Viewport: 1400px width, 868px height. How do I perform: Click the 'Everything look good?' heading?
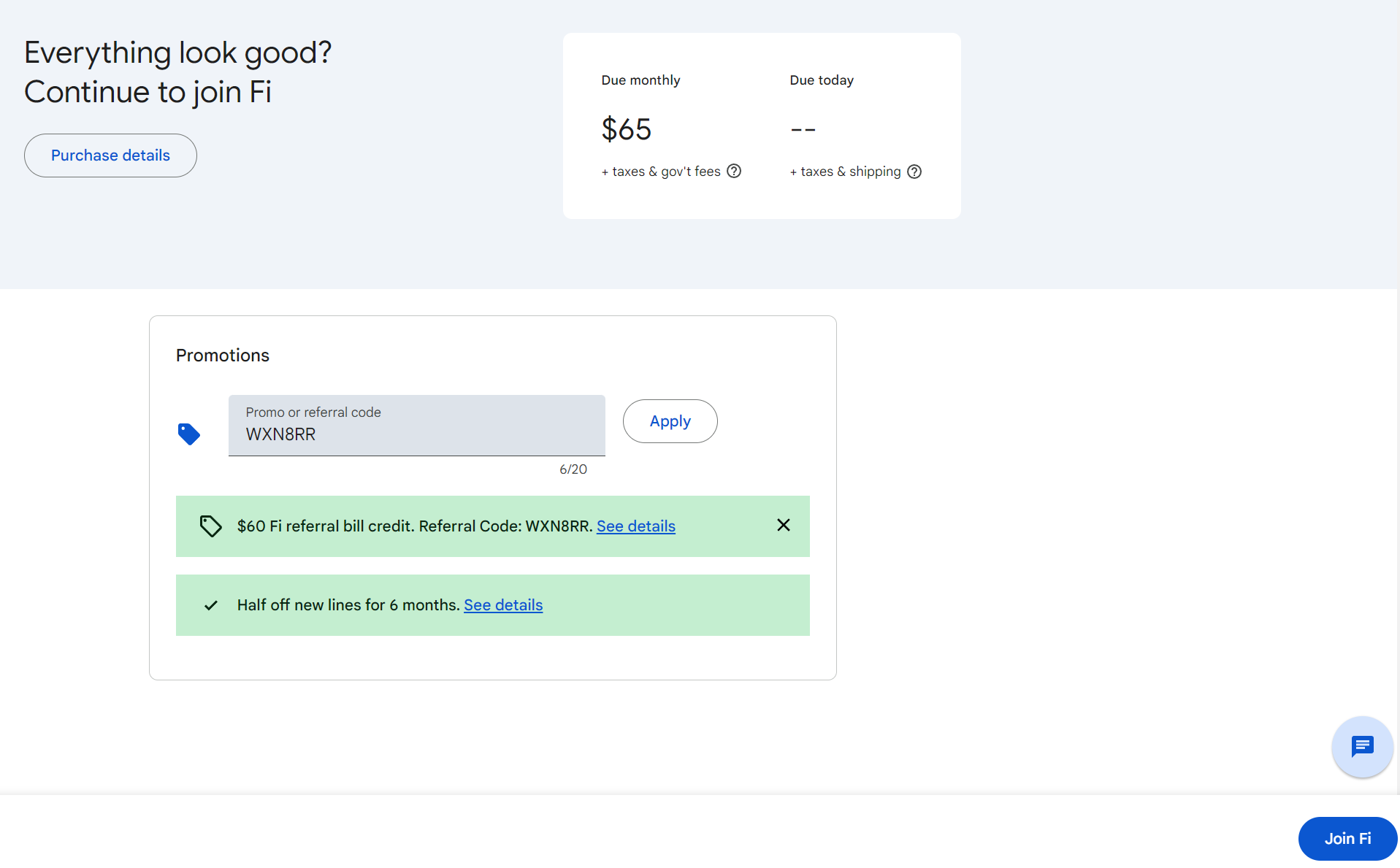click(178, 53)
